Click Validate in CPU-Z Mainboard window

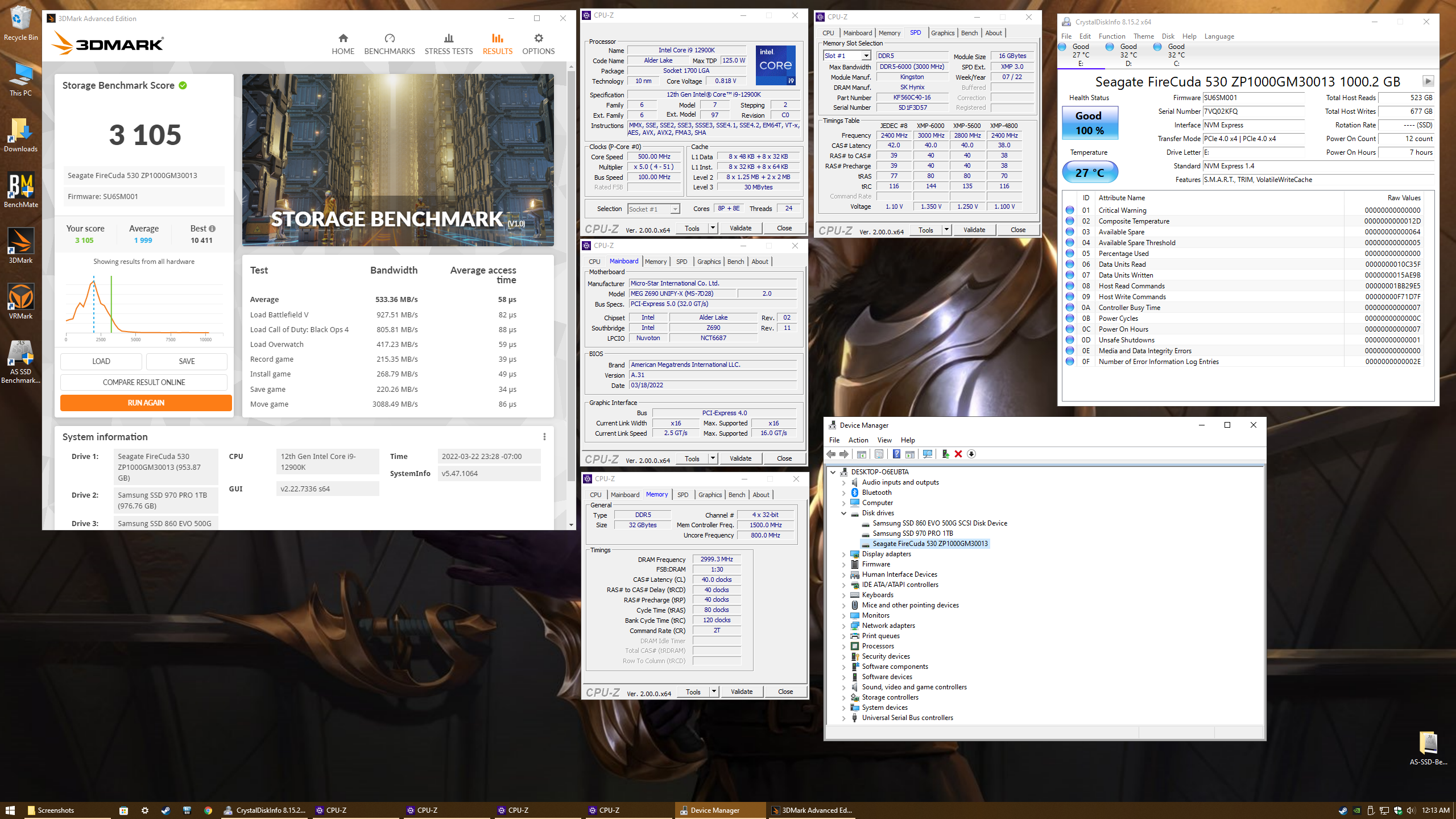(x=740, y=458)
